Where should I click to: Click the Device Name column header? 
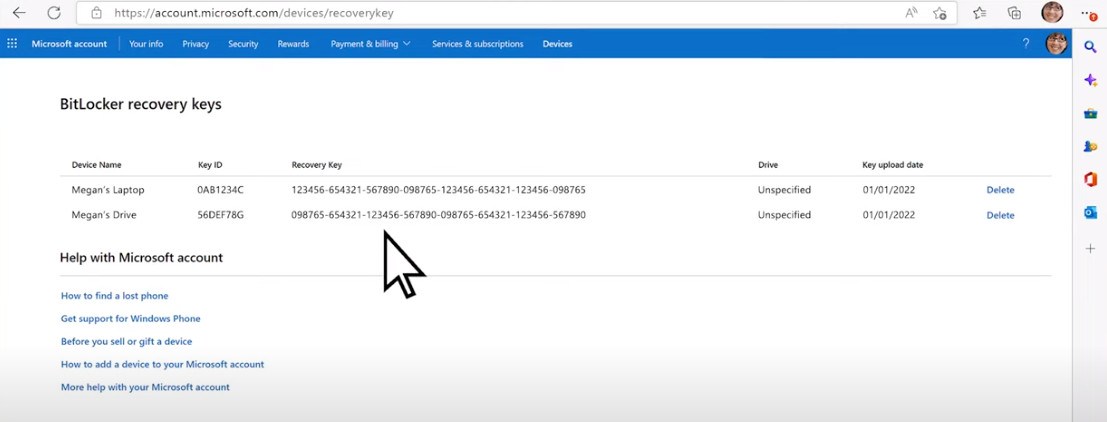pos(97,165)
